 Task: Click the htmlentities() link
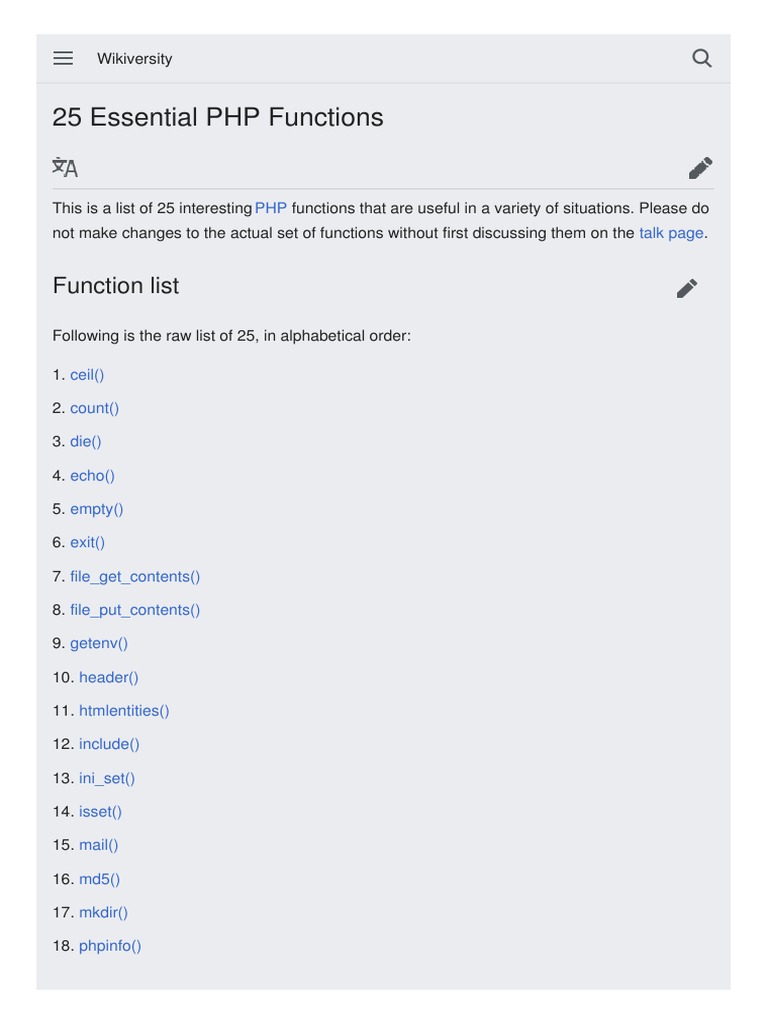[124, 711]
